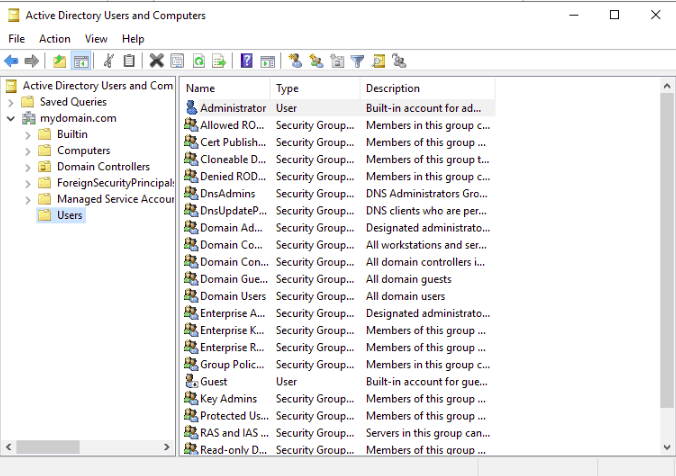Go up one level with folder icon
Image resolution: width=676 pixels, height=476 pixels.
(59, 61)
